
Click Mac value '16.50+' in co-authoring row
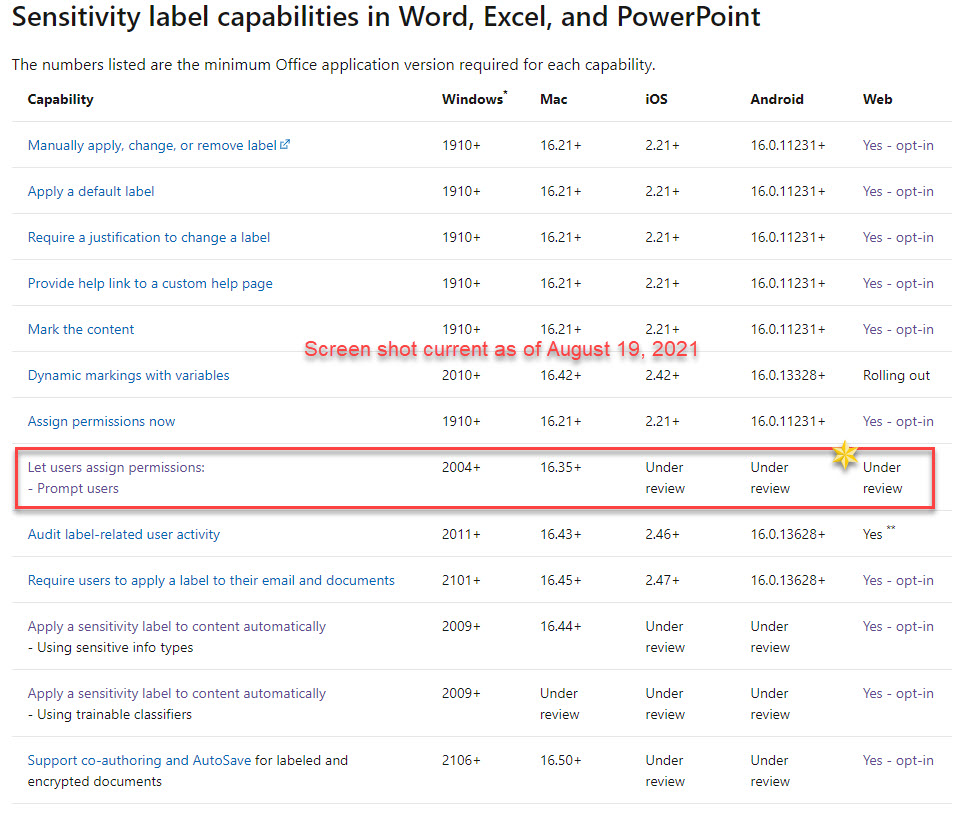(x=561, y=760)
